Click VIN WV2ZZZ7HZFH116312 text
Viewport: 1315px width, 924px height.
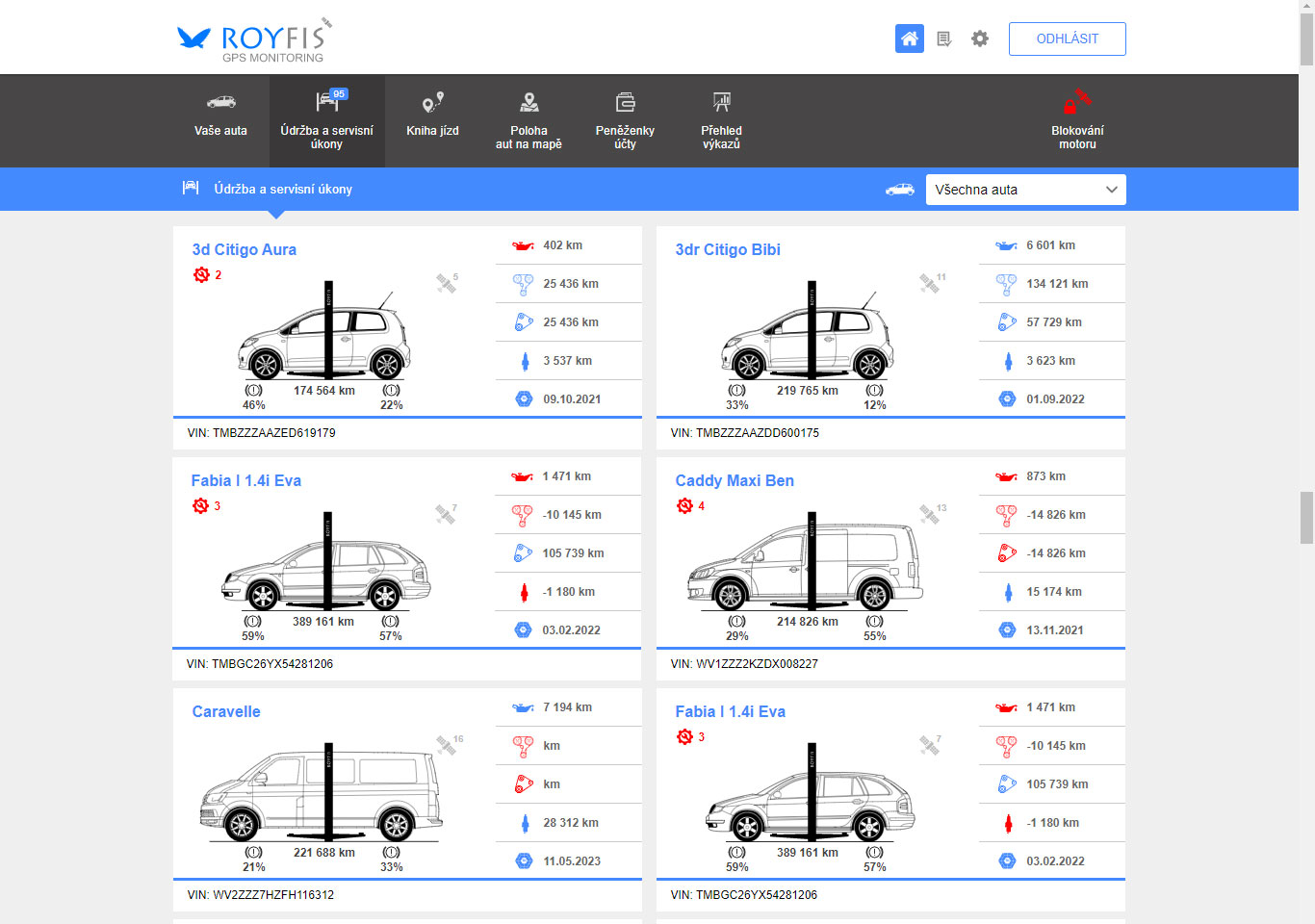(261, 895)
